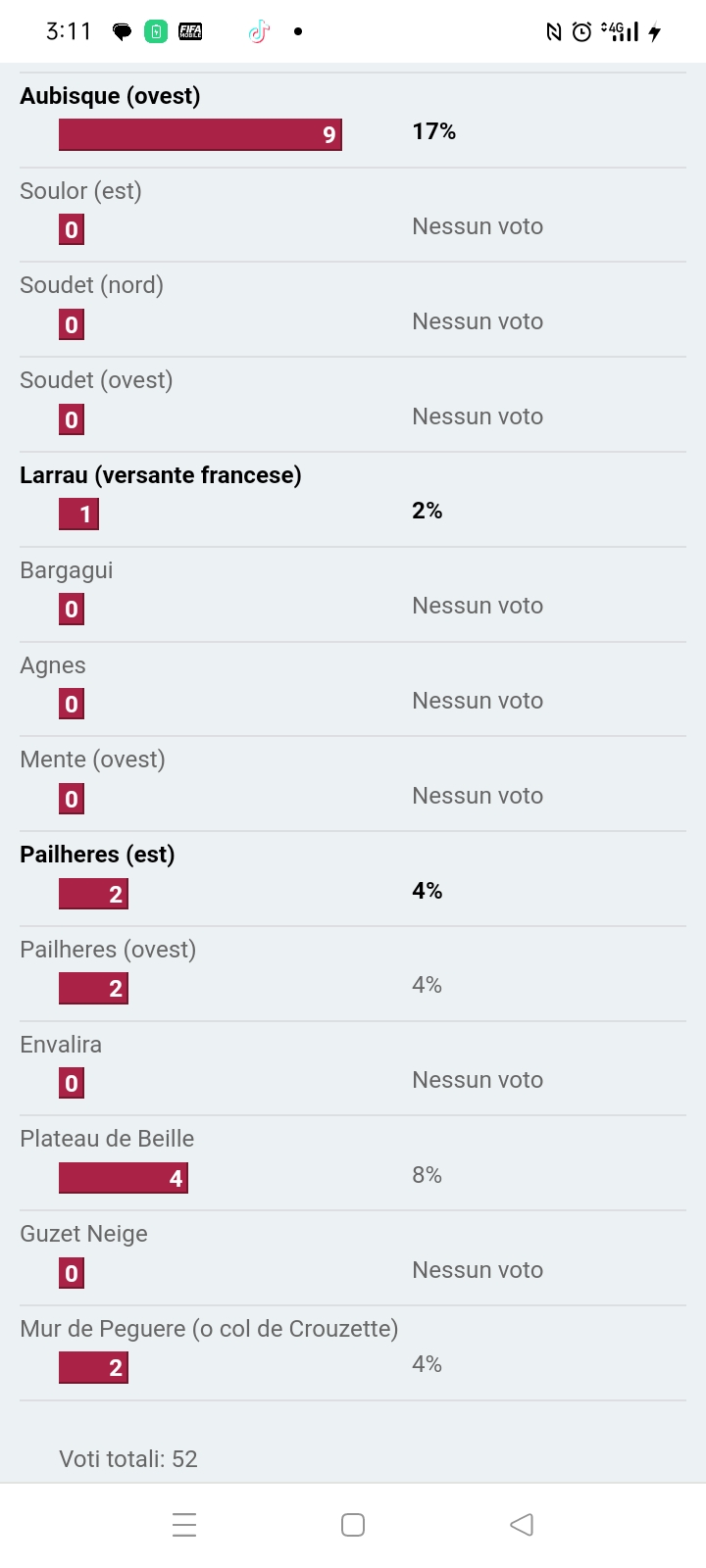Select the Larrau (versante francese) label
Screen dimensions: 706x1568
tap(161, 475)
